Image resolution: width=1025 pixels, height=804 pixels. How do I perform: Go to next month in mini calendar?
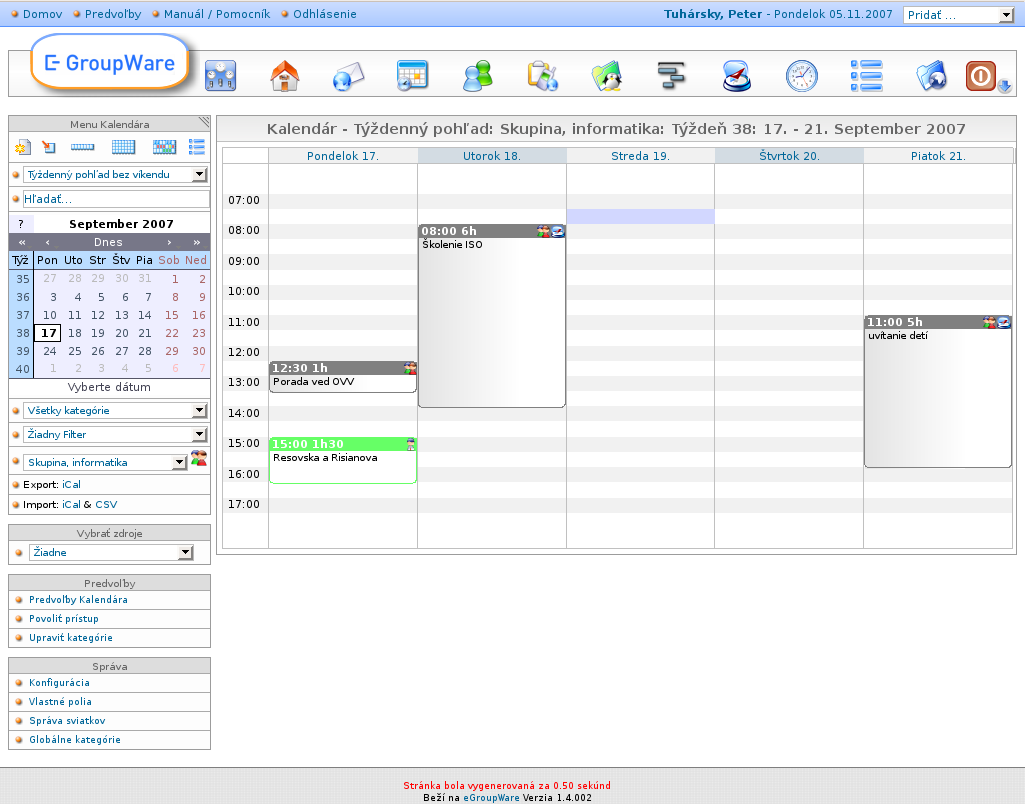[x=169, y=242]
